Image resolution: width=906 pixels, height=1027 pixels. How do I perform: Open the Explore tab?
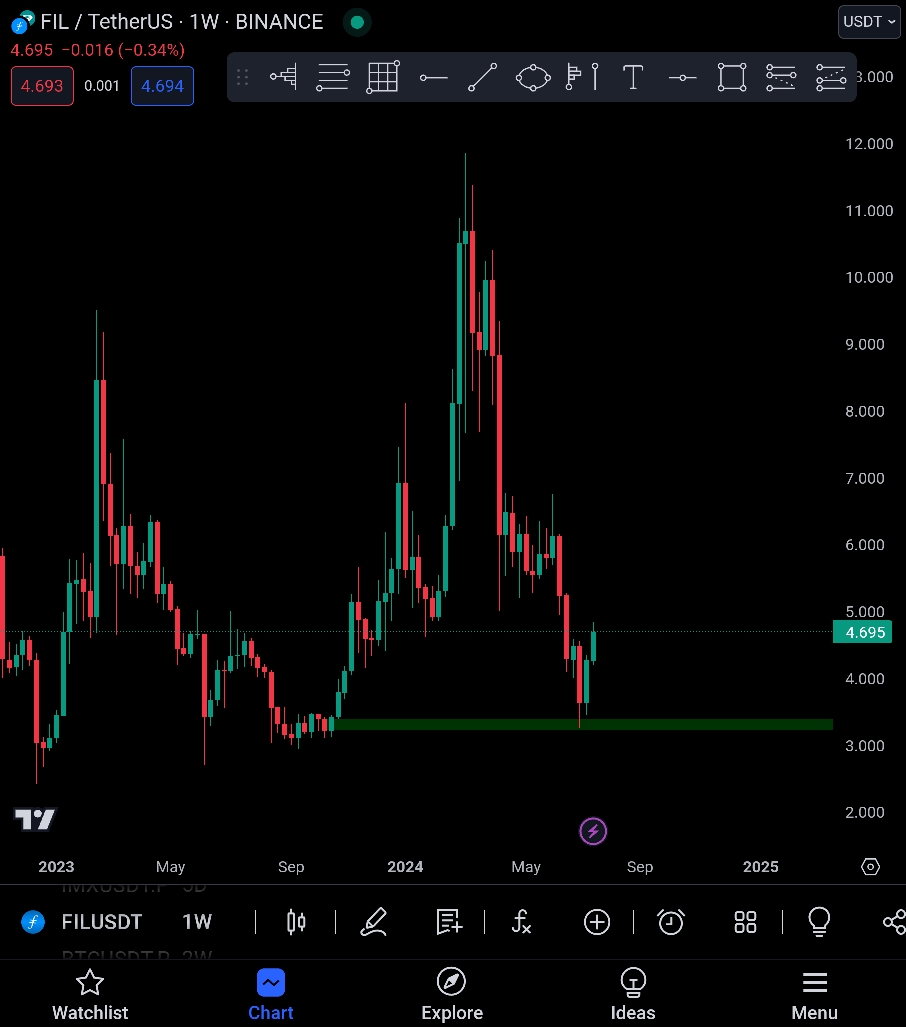[x=451, y=996]
